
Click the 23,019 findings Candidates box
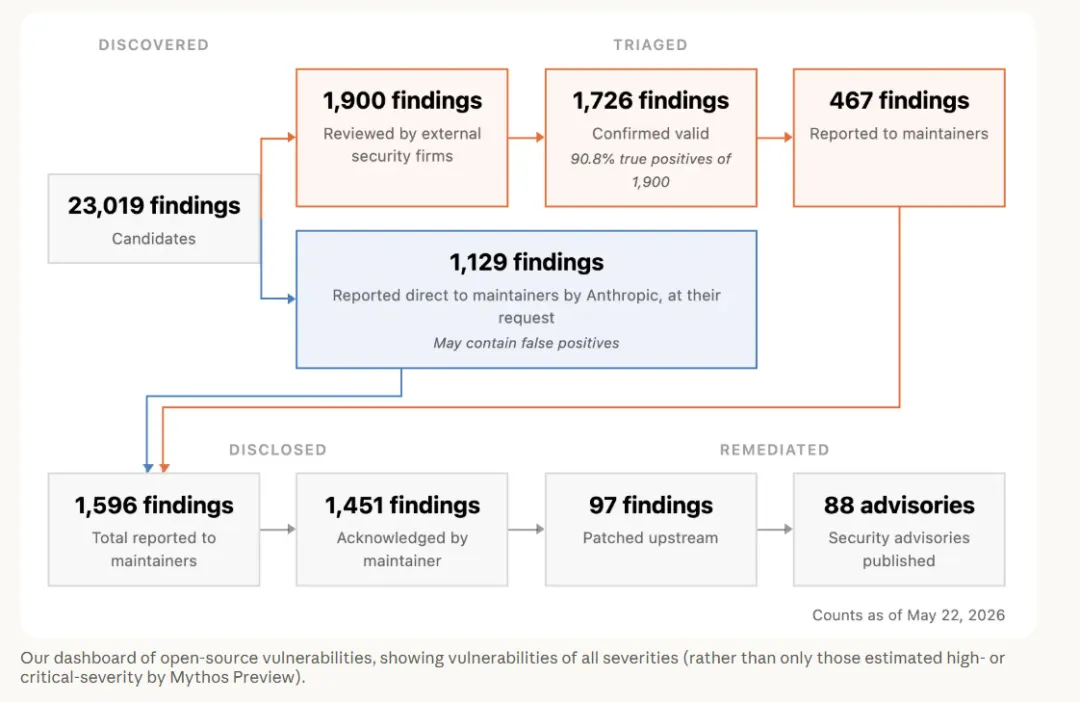point(154,218)
